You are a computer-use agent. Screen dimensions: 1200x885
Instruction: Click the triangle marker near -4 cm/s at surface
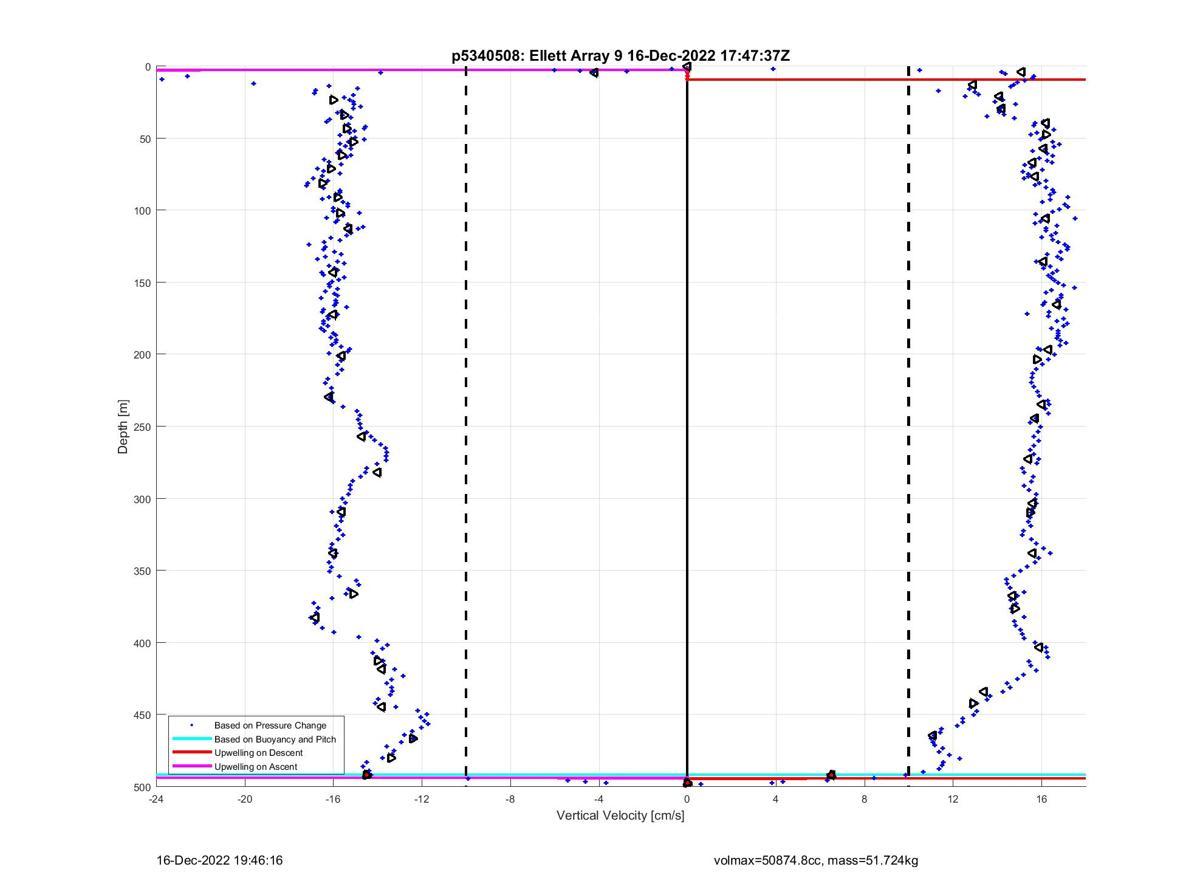[x=594, y=73]
